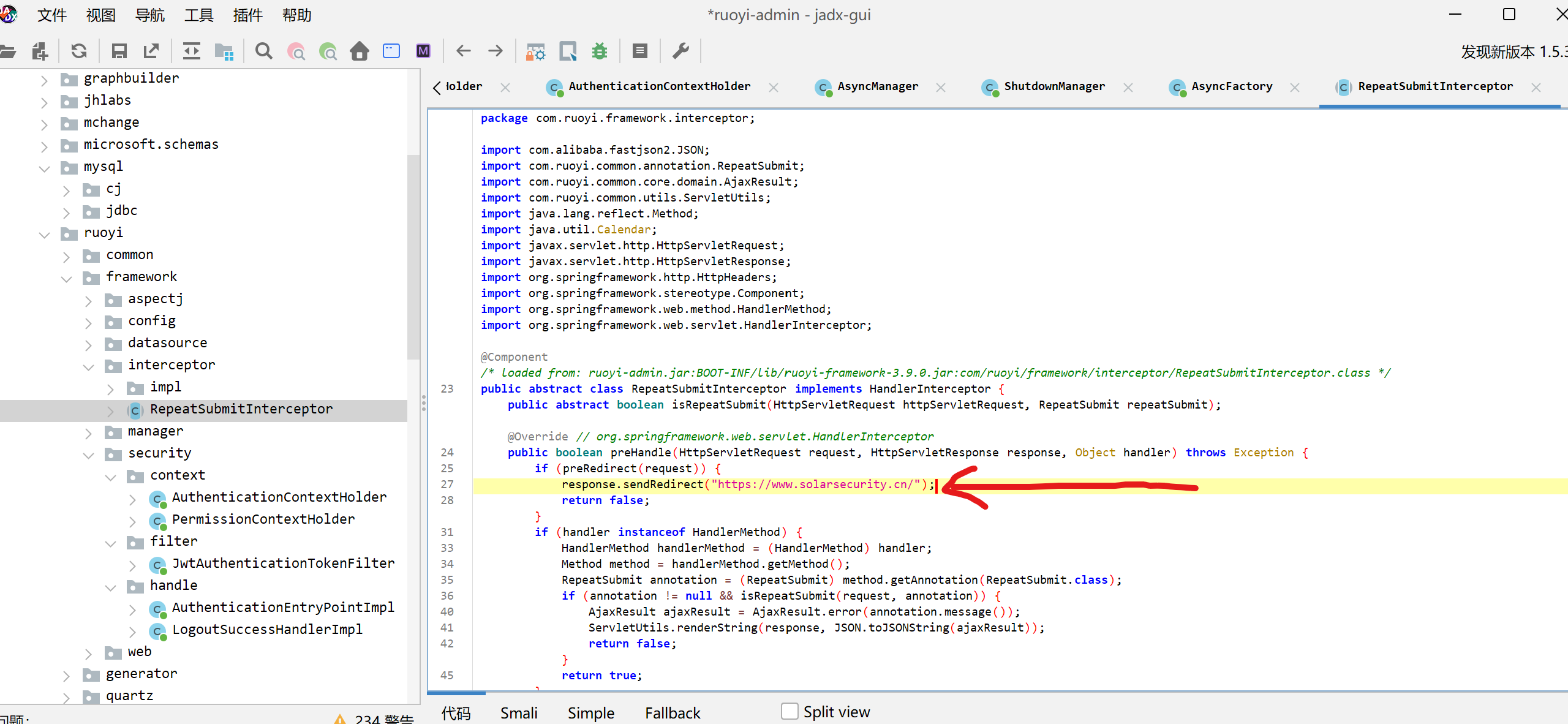Select JwtAuthenticationTokenFilter class in tree
The image size is (1568, 724).
[283, 563]
